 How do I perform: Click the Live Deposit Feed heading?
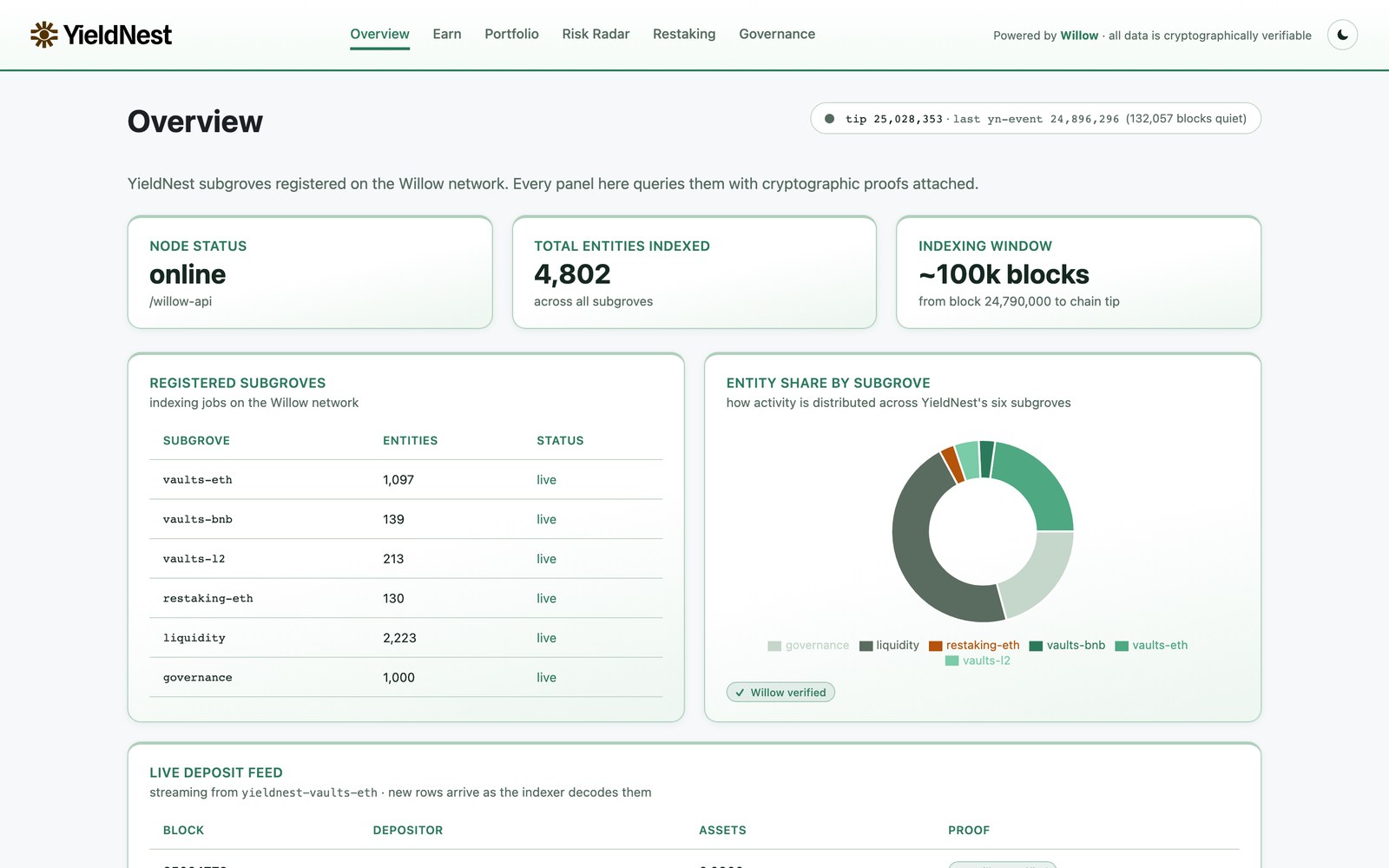(216, 773)
